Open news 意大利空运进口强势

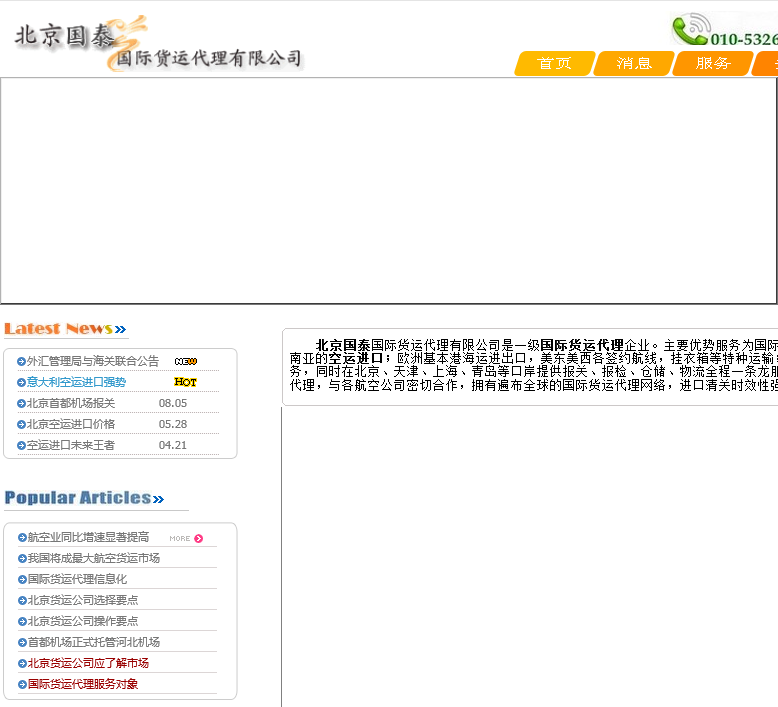[x=76, y=382]
